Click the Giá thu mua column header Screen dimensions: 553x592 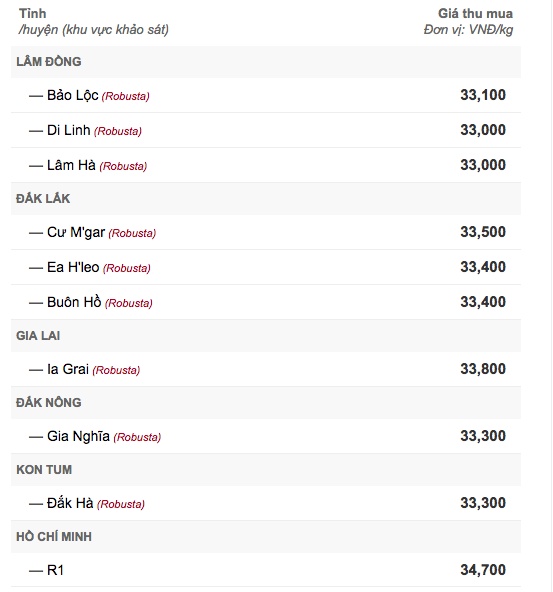coord(475,14)
